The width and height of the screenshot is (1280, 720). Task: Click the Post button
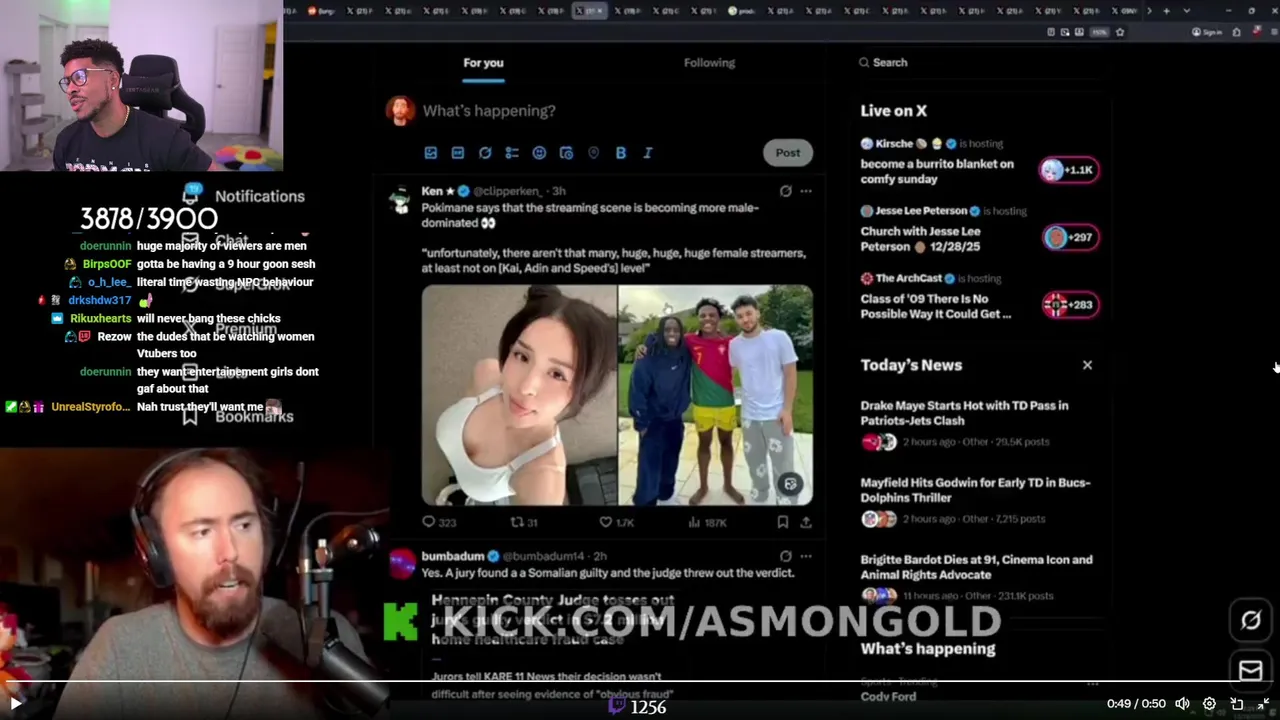788,153
